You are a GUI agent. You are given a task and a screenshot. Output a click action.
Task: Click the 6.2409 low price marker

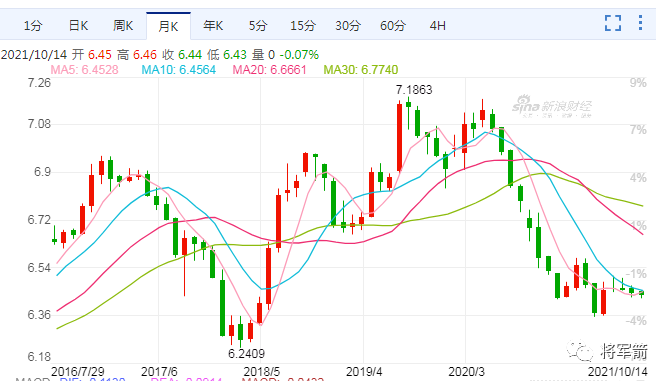click(x=246, y=354)
